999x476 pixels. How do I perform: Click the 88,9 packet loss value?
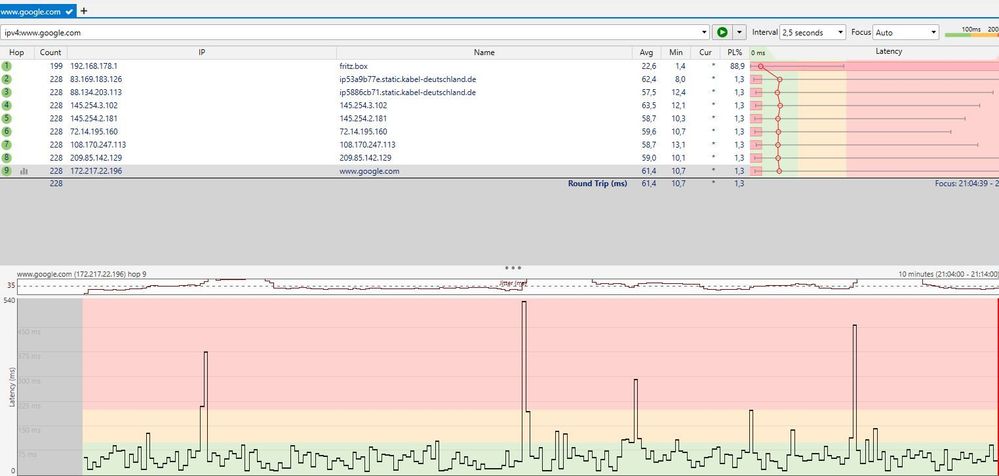click(x=738, y=66)
